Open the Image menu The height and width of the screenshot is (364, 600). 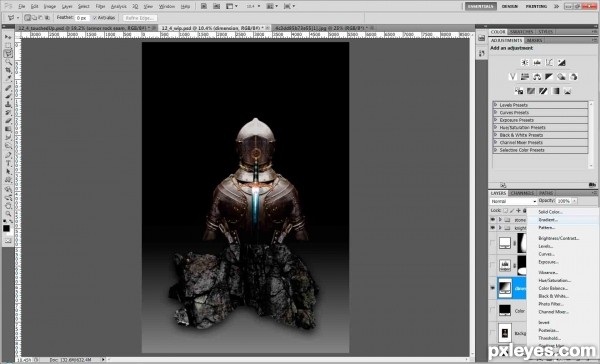coord(50,7)
